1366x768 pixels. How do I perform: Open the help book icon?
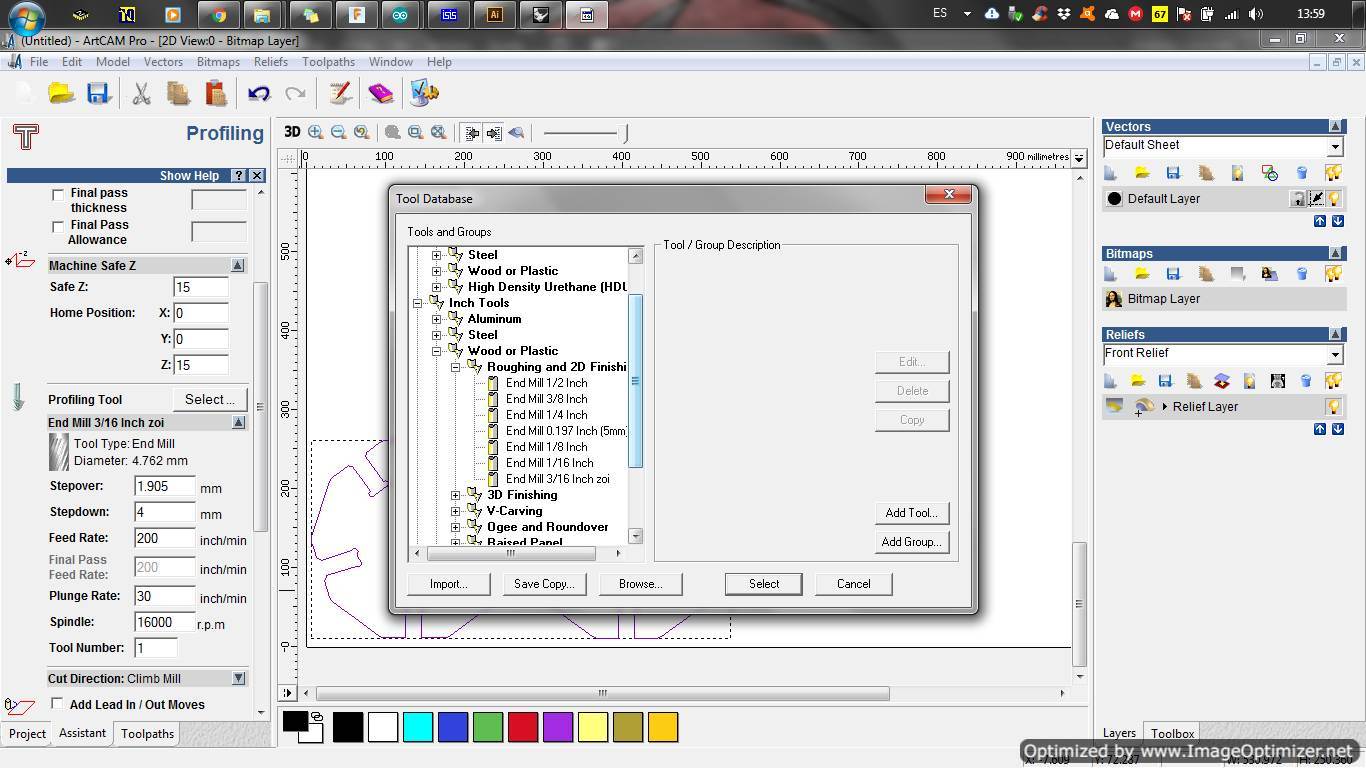[380, 94]
